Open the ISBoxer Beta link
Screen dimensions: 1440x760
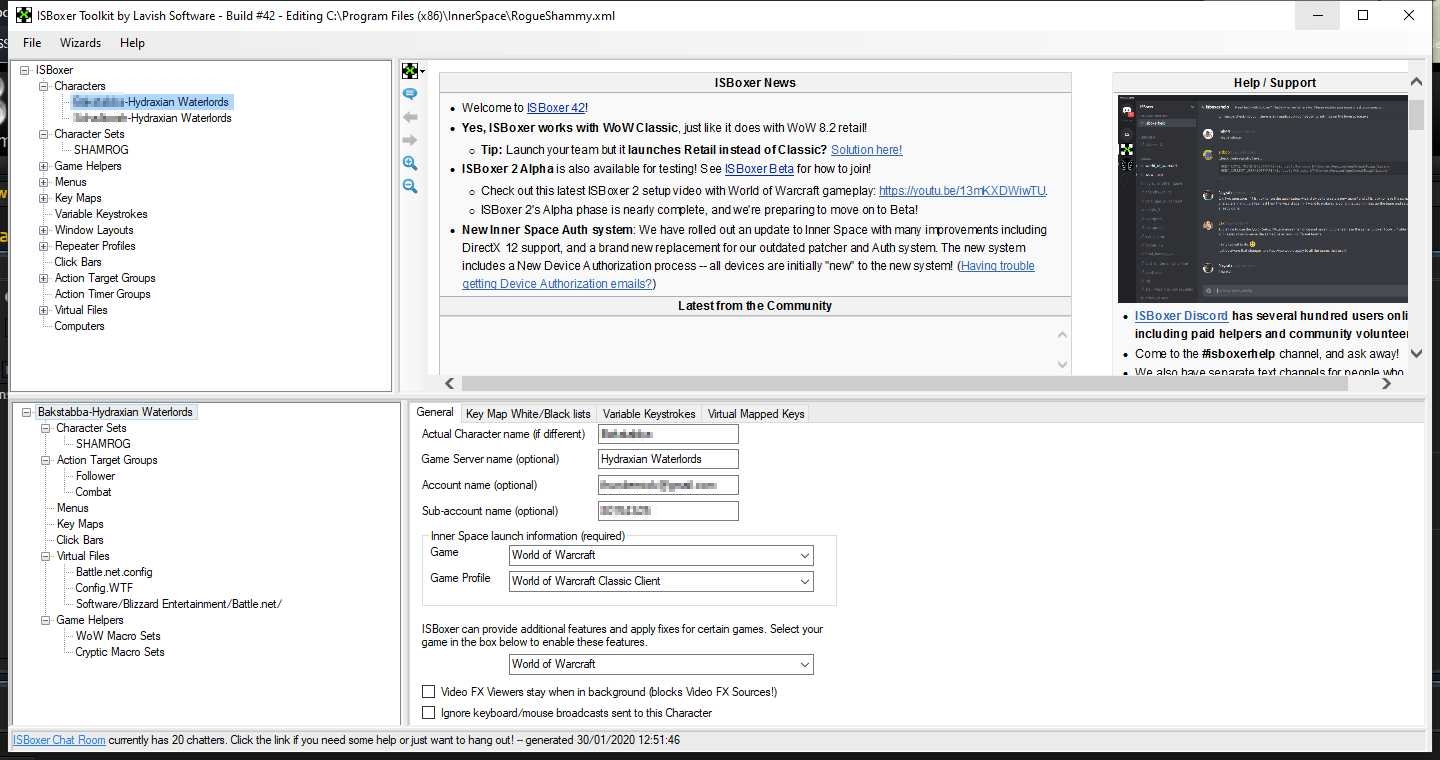click(x=759, y=169)
